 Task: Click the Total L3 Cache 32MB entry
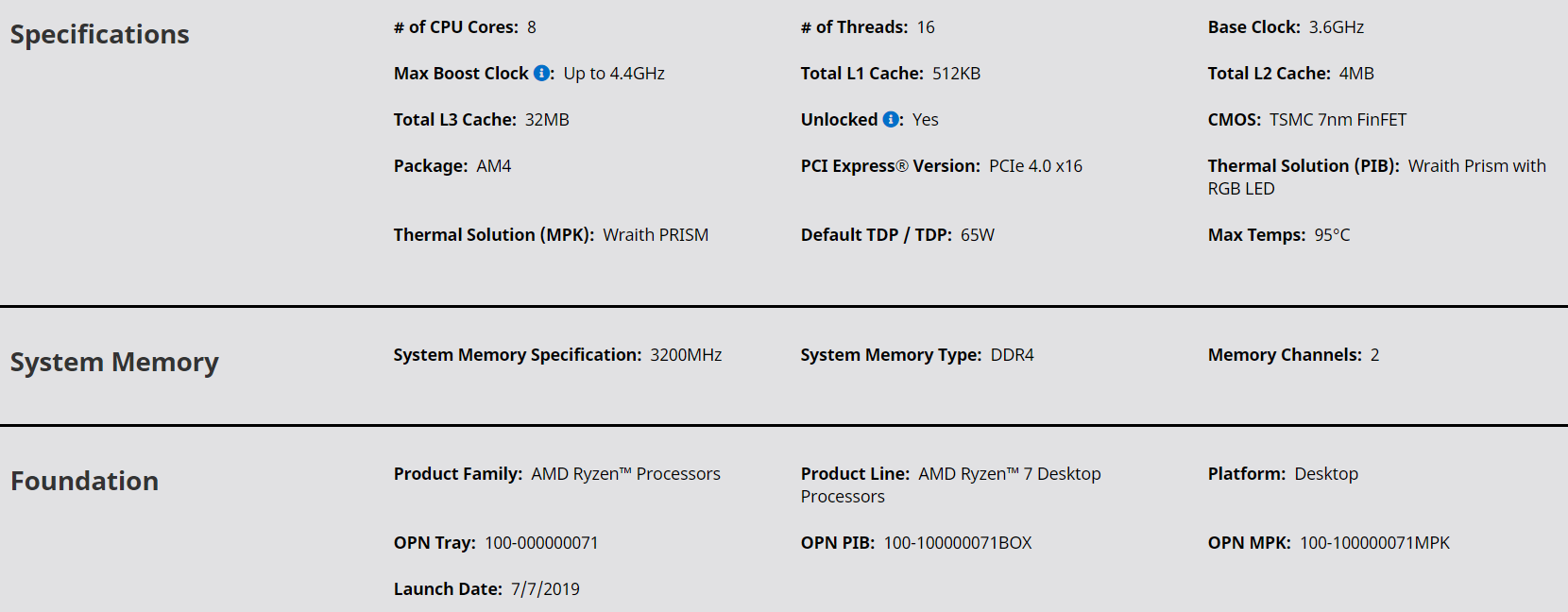click(x=482, y=120)
